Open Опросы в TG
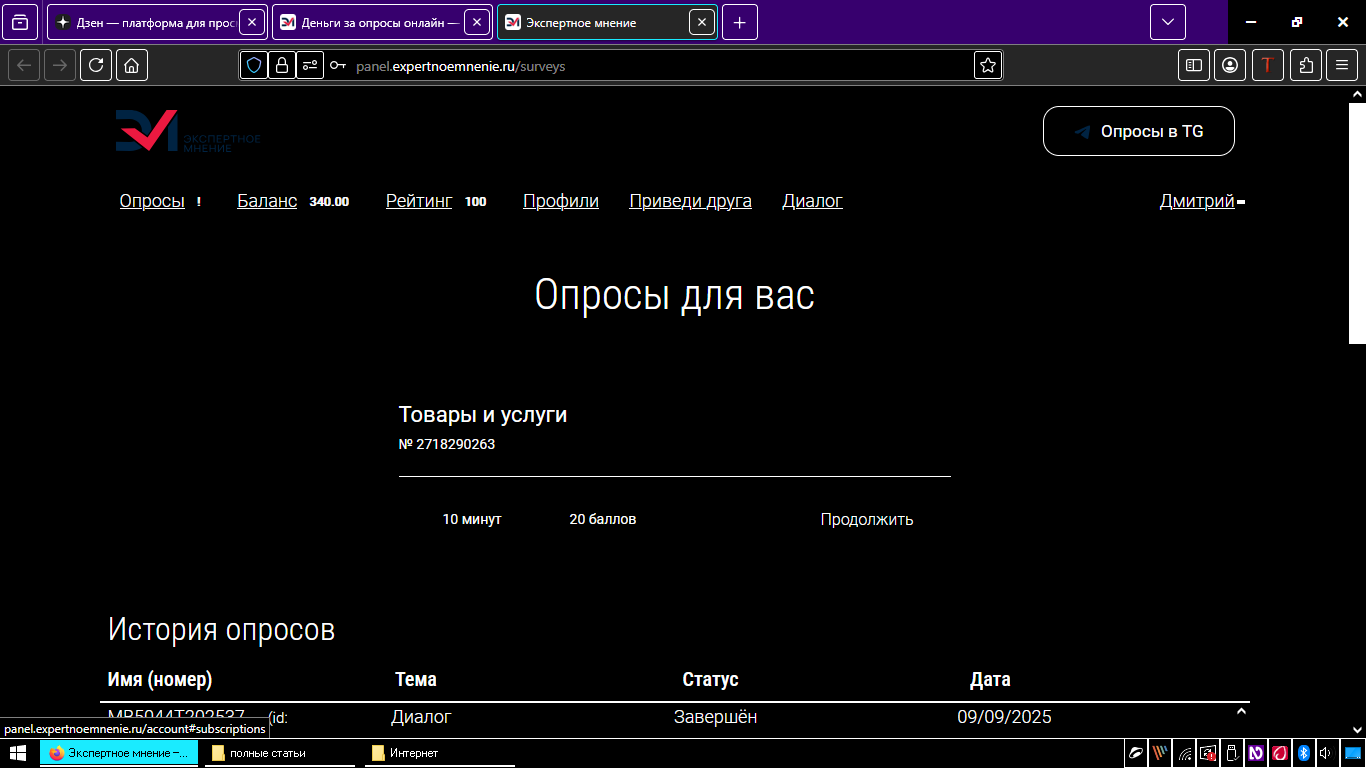The image size is (1366, 768). pyautogui.click(x=1138, y=131)
